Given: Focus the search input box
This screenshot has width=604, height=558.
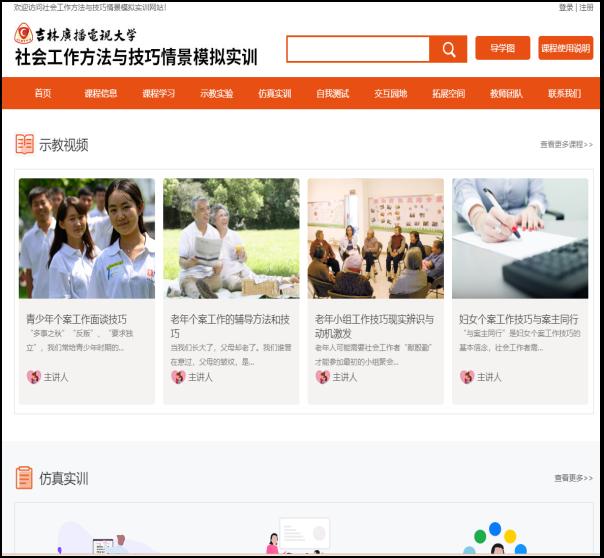Looking at the screenshot, I should pos(358,49).
